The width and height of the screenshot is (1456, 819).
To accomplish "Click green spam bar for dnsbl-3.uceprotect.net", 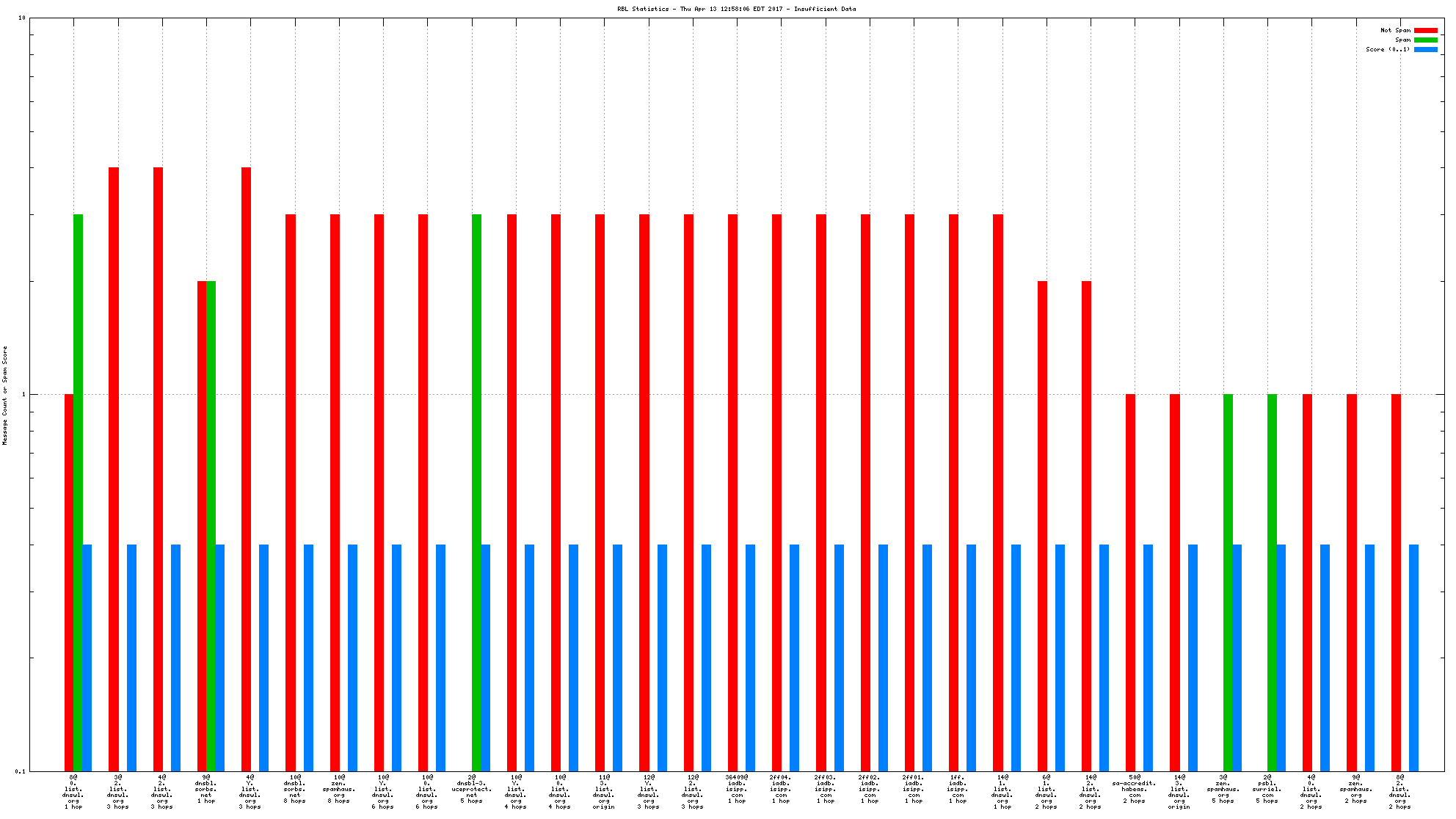I will coord(476,492).
